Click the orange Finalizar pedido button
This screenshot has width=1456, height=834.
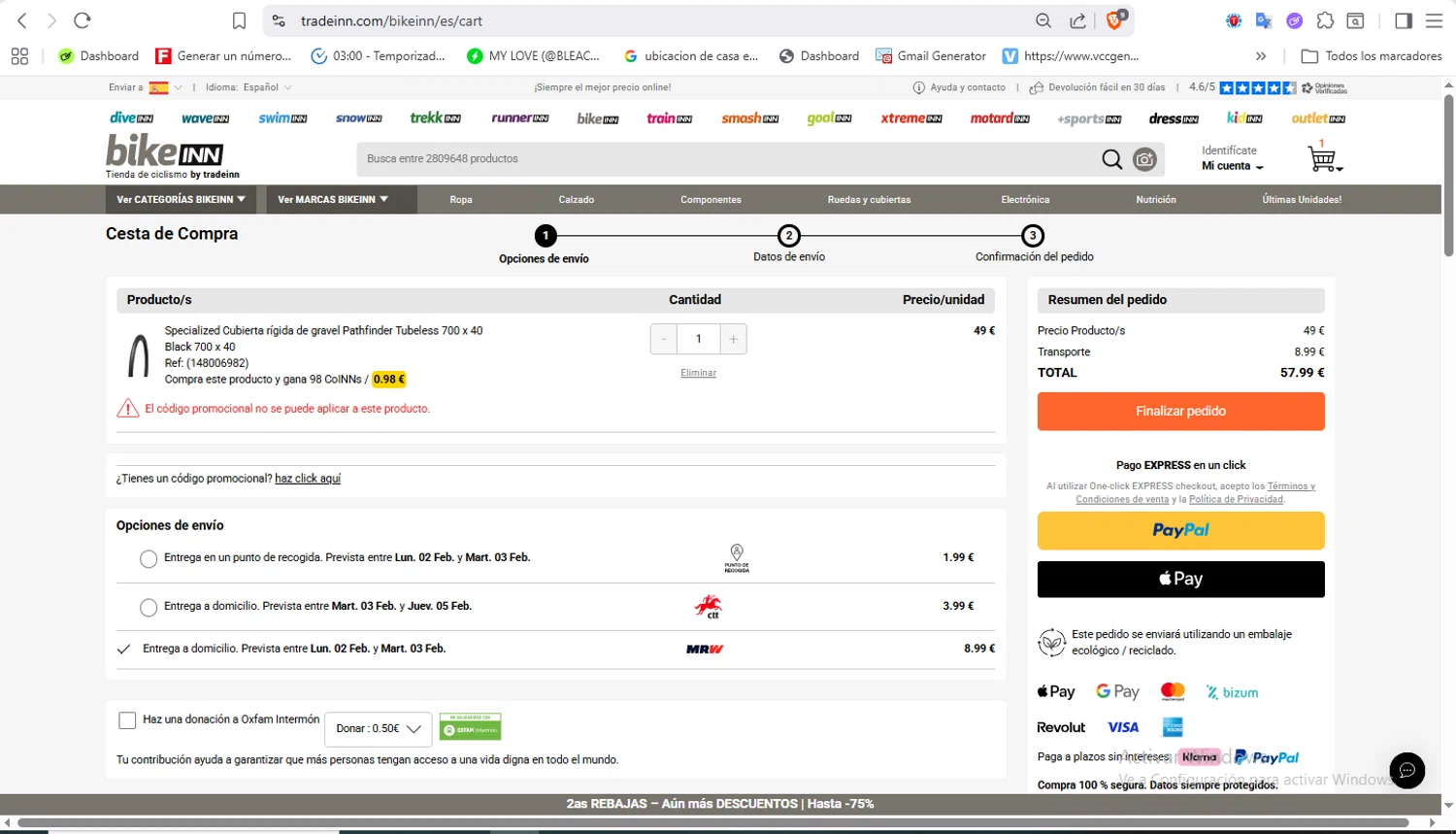1180,412
